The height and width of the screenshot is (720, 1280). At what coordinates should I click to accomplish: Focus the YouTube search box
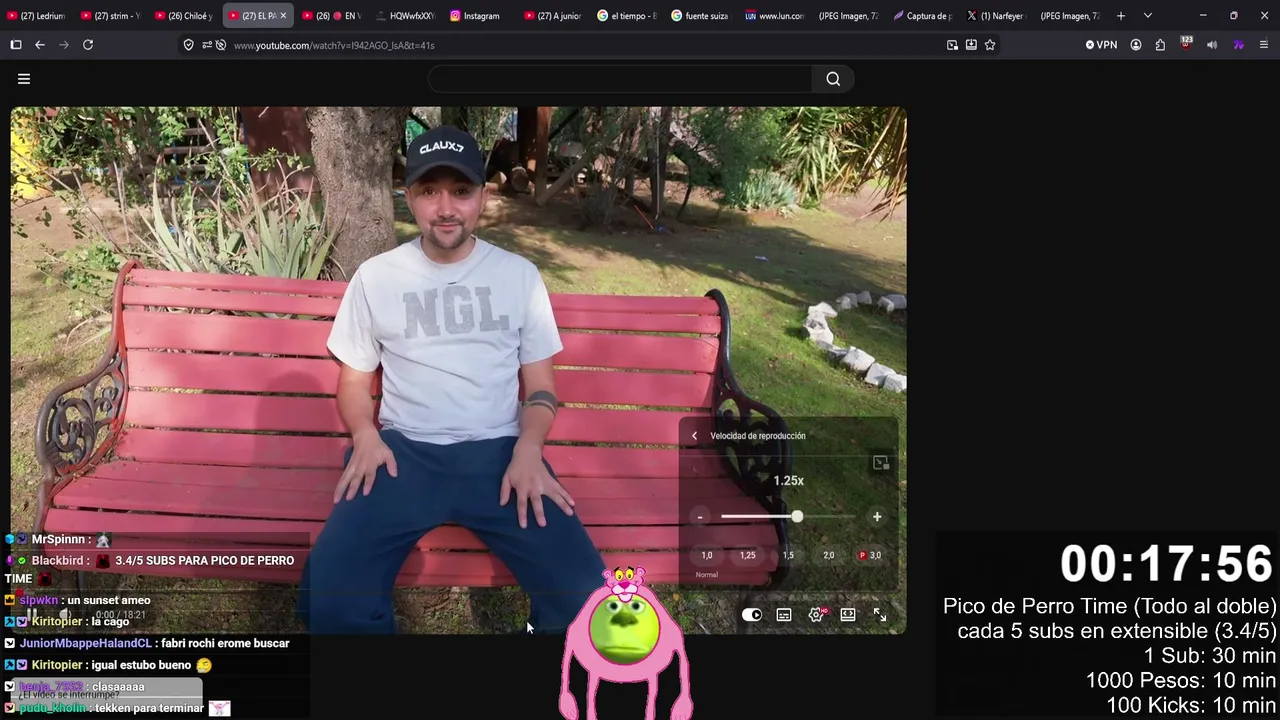(620, 79)
